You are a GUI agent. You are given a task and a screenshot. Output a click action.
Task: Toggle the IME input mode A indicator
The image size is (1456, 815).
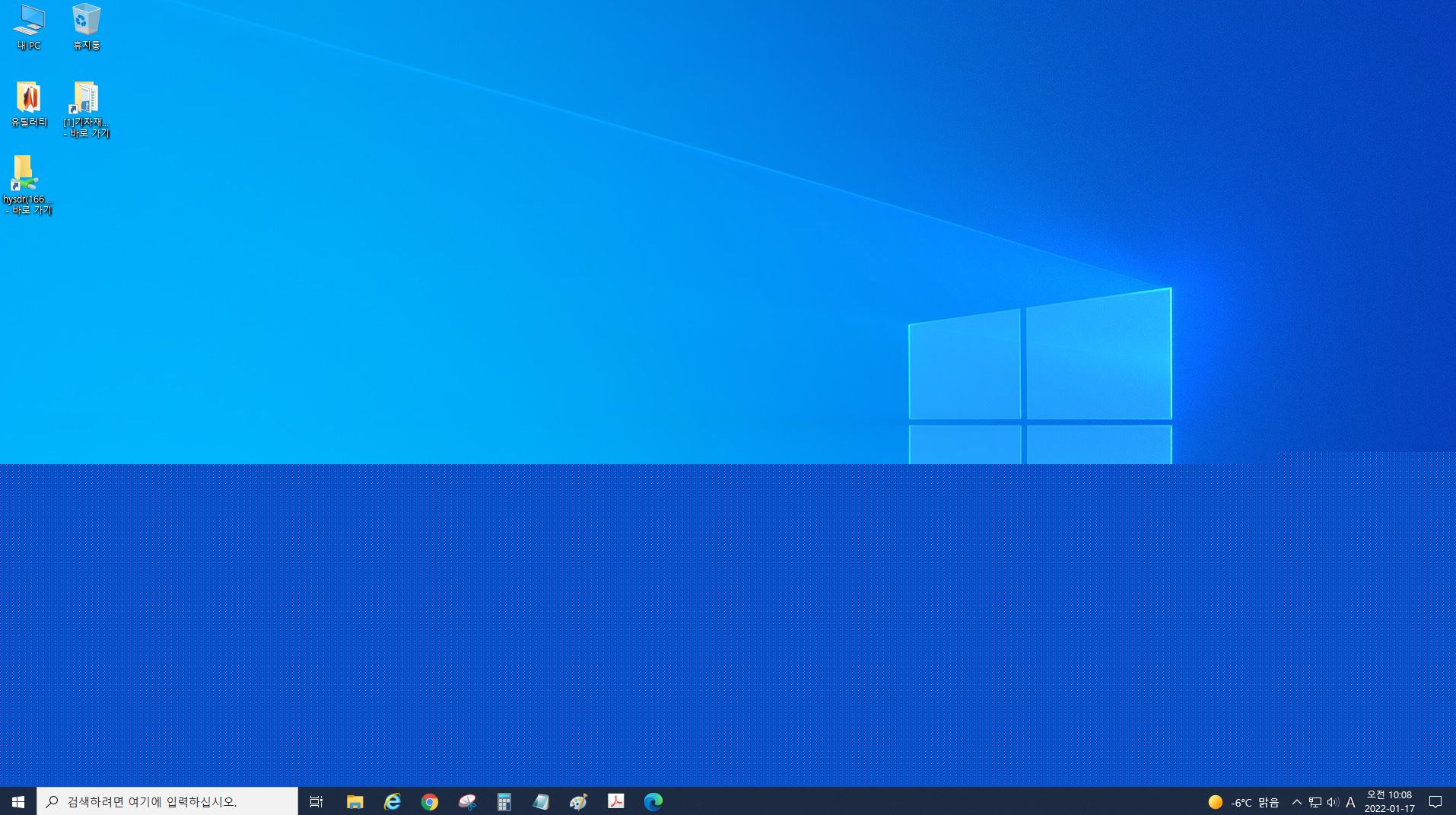pyautogui.click(x=1350, y=802)
